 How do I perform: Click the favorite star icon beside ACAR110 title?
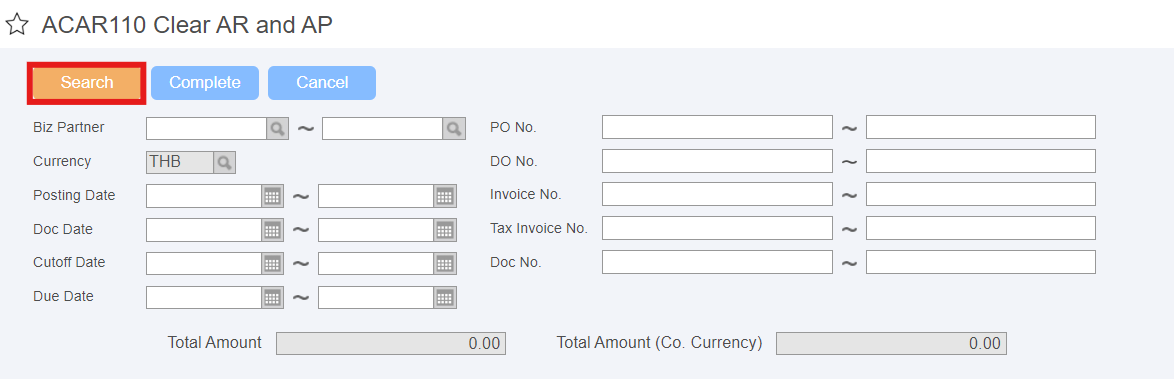(16, 25)
